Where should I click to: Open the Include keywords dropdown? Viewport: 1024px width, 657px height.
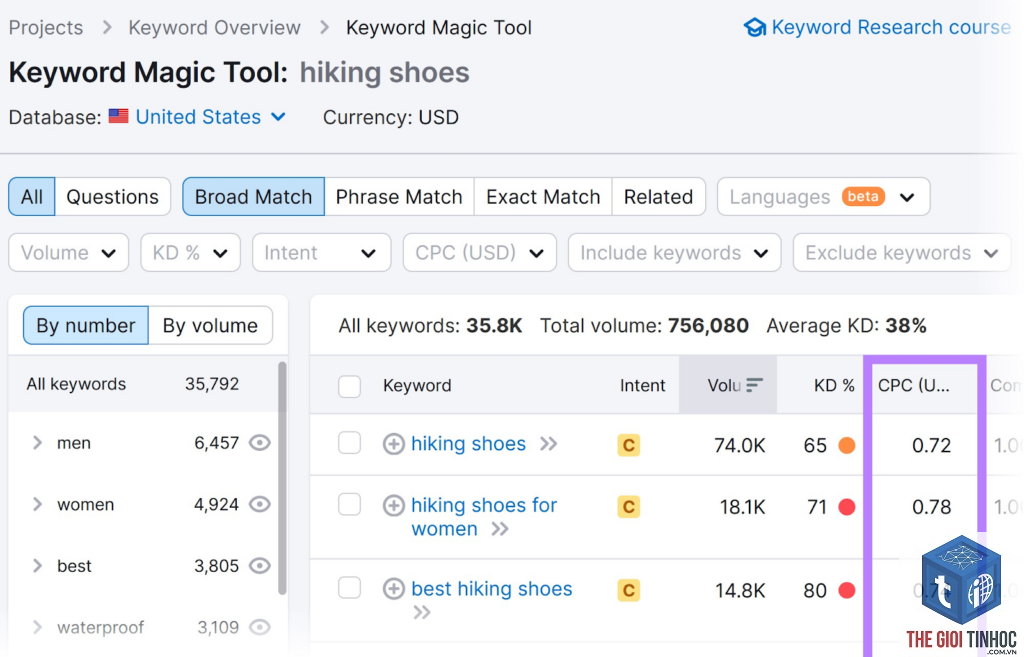[x=675, y=253]
